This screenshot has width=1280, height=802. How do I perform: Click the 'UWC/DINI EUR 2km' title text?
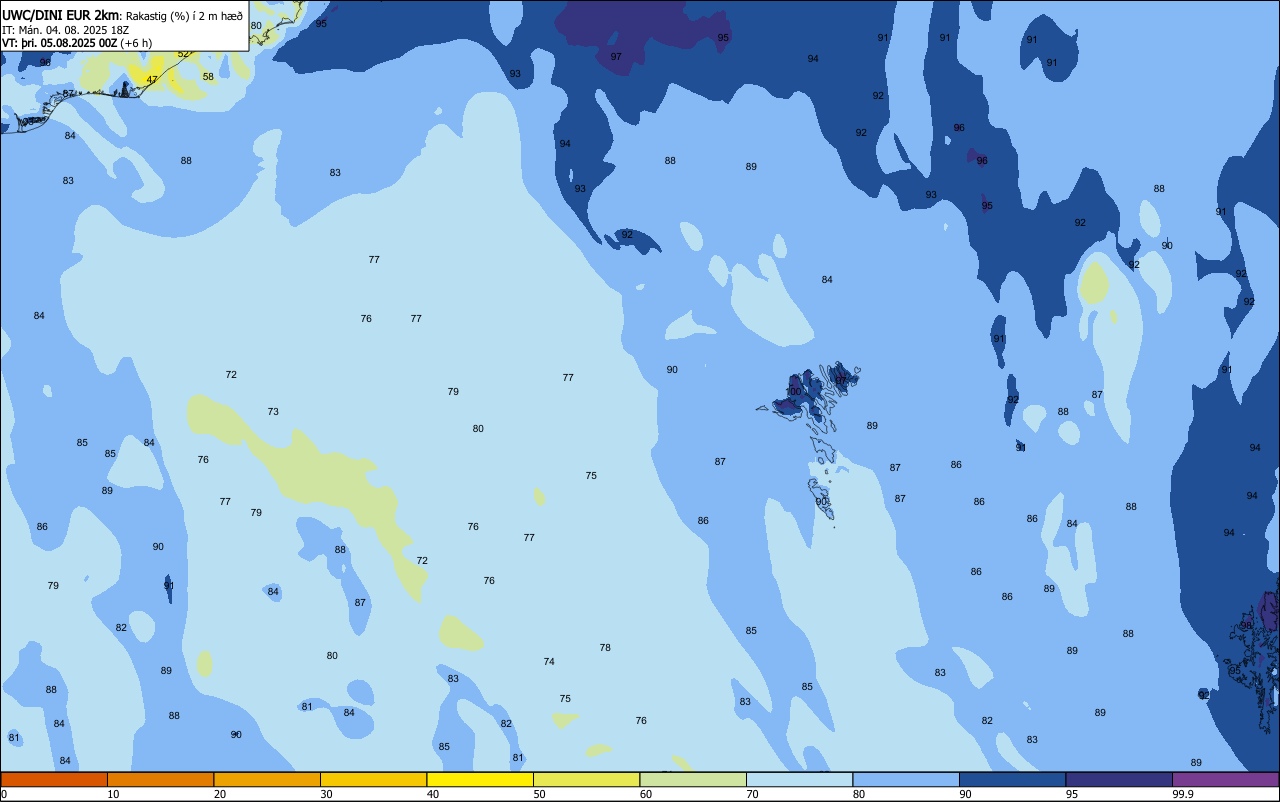click(60, 15)
